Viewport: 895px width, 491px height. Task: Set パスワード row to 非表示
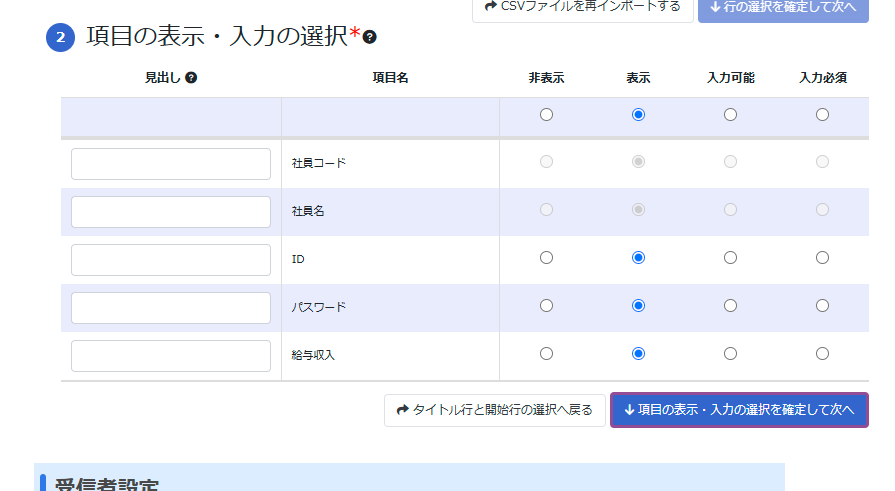546,306
